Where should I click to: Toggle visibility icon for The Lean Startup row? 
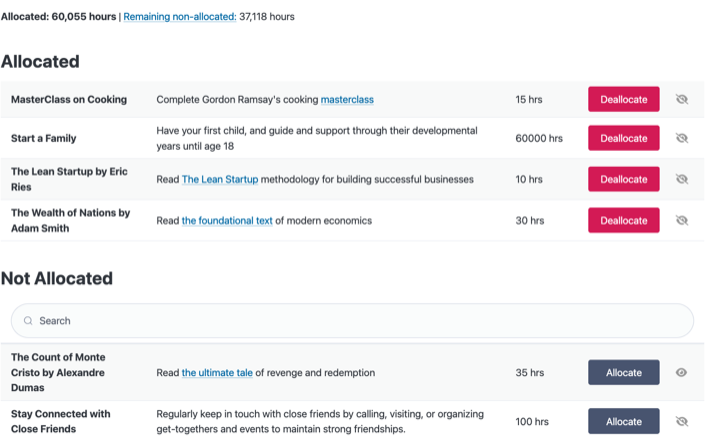click(x=682, y=179)
